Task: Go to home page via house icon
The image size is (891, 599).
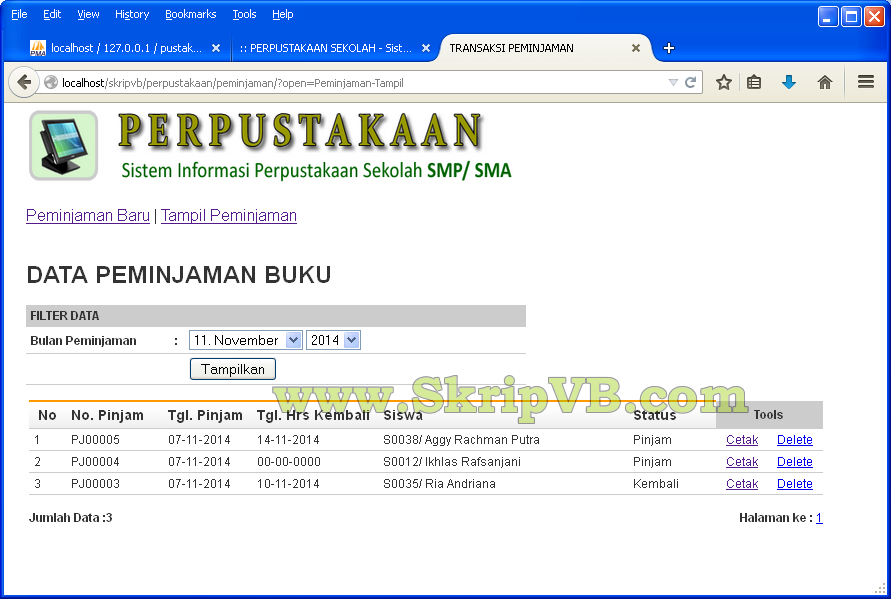Action: coord(825,83)
